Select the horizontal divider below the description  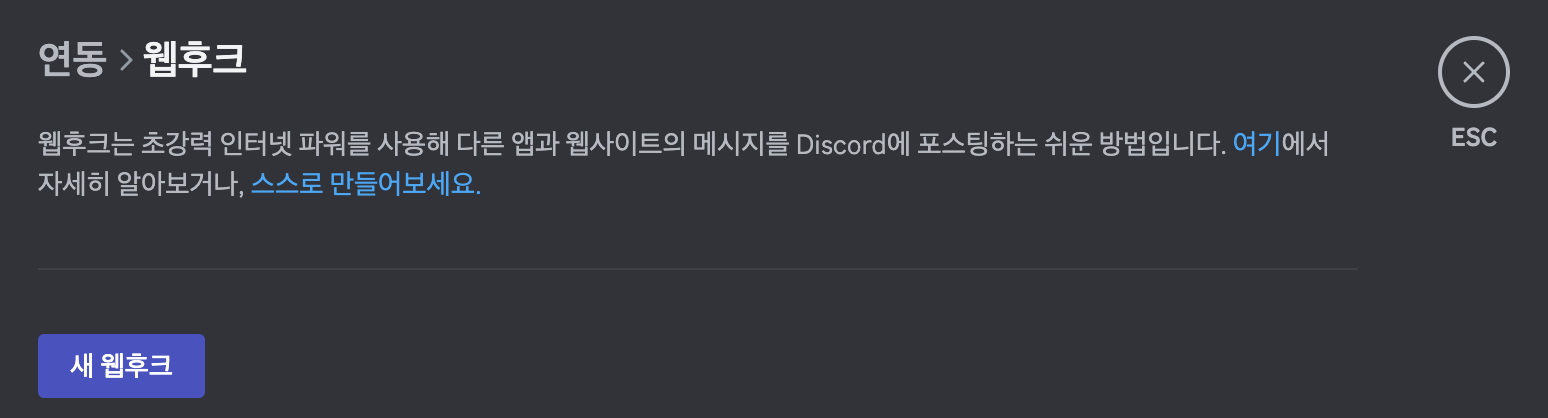click(x=697, y=269)
